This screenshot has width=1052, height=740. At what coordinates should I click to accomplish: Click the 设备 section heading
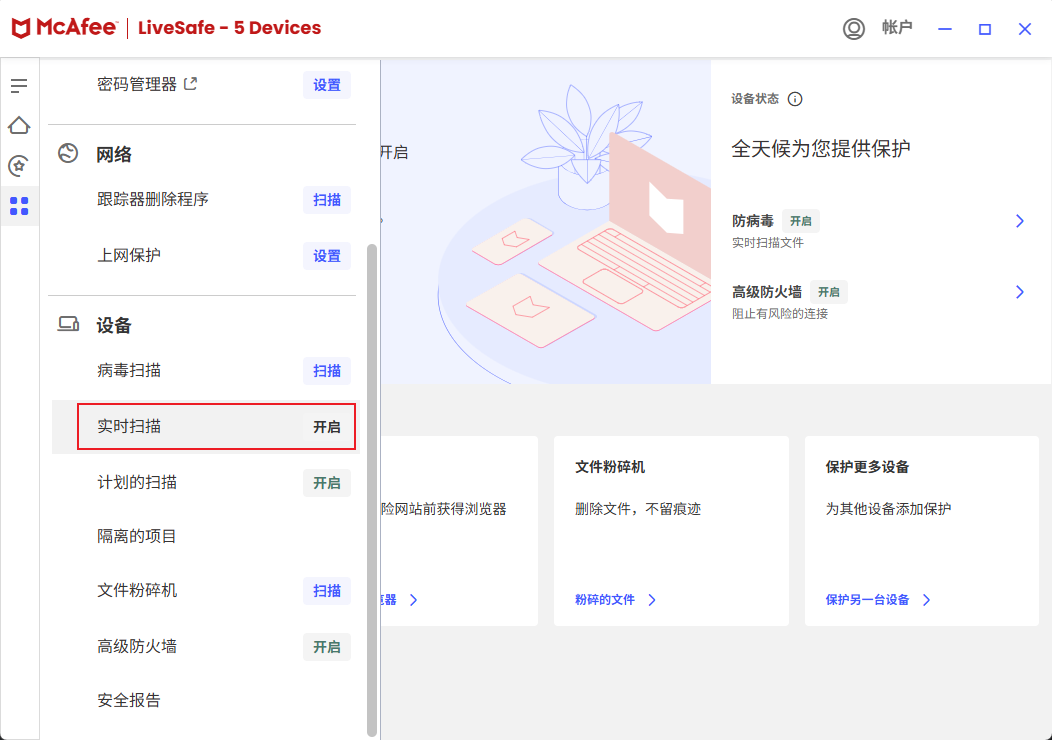pos(114,325)
